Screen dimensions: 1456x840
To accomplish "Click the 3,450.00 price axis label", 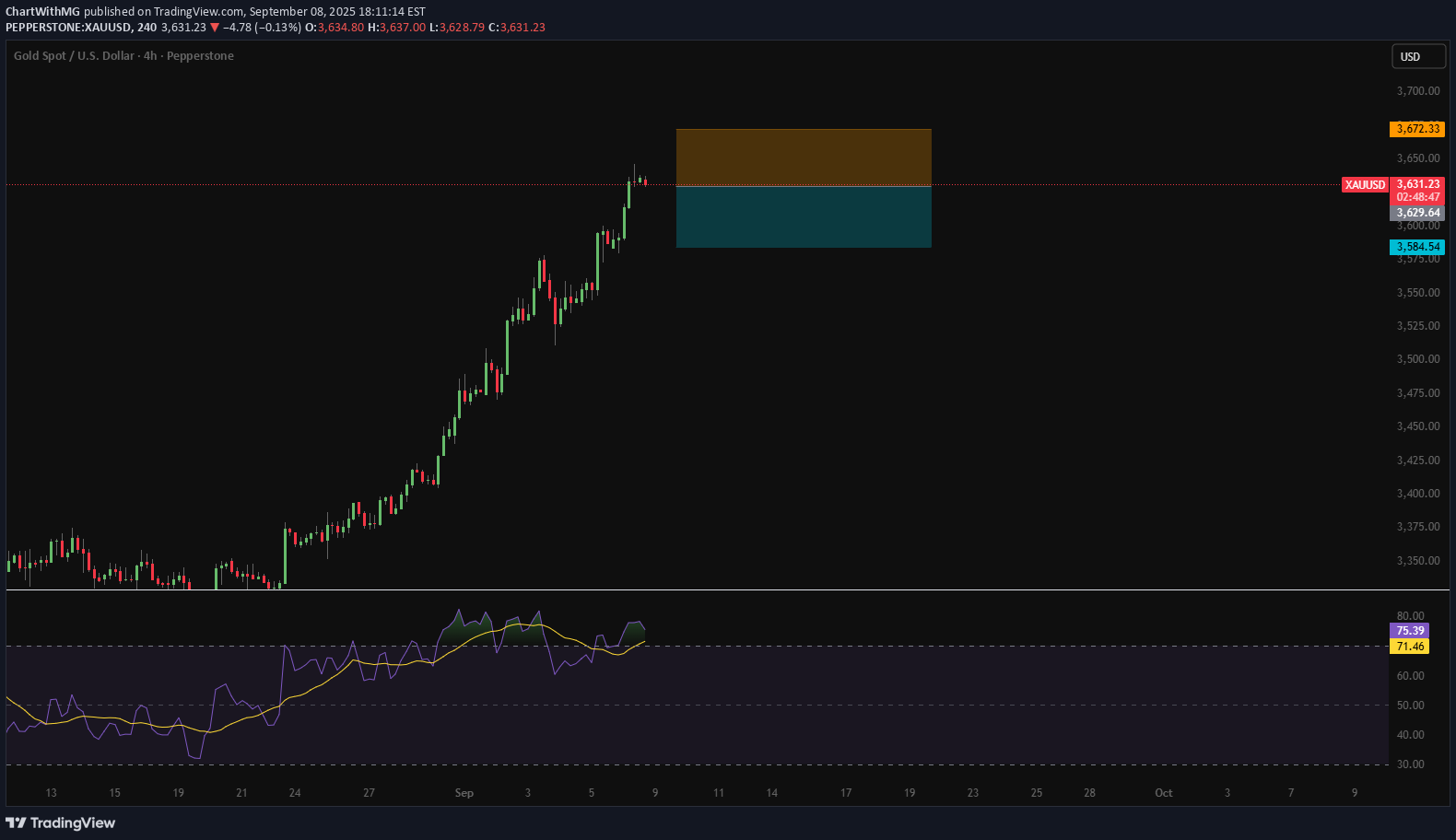I will coord(1418,426).
